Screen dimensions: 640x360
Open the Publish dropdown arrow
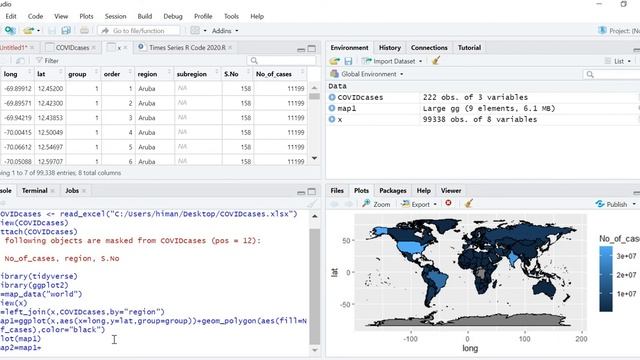(x=634, y=204)
